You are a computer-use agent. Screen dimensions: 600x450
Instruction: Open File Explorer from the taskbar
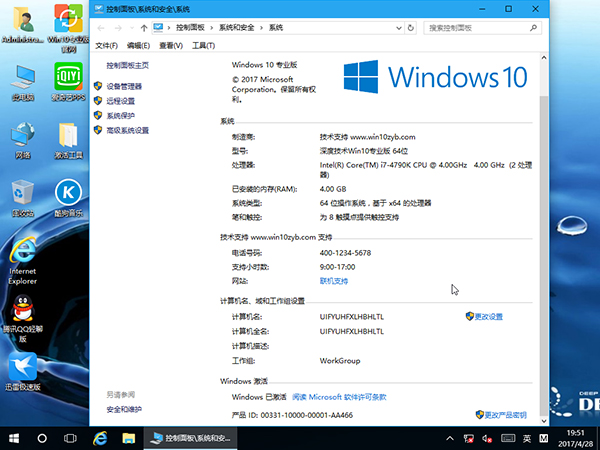128,438
